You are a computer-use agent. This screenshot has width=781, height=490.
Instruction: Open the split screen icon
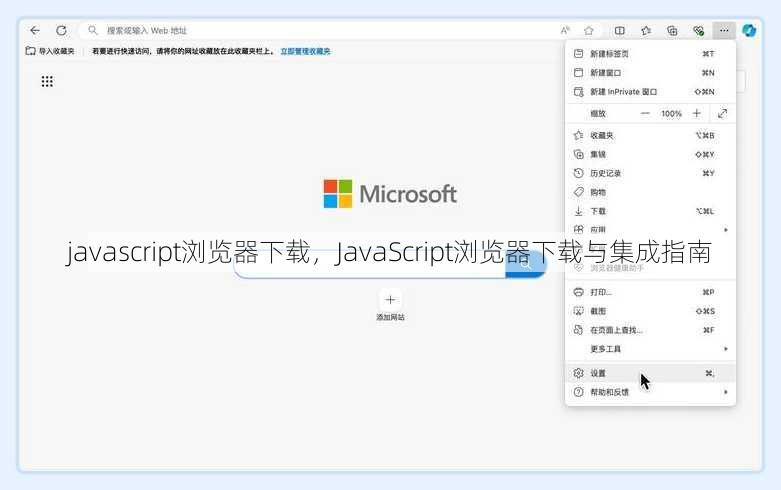pyautogui.click(x=620, y=30)
